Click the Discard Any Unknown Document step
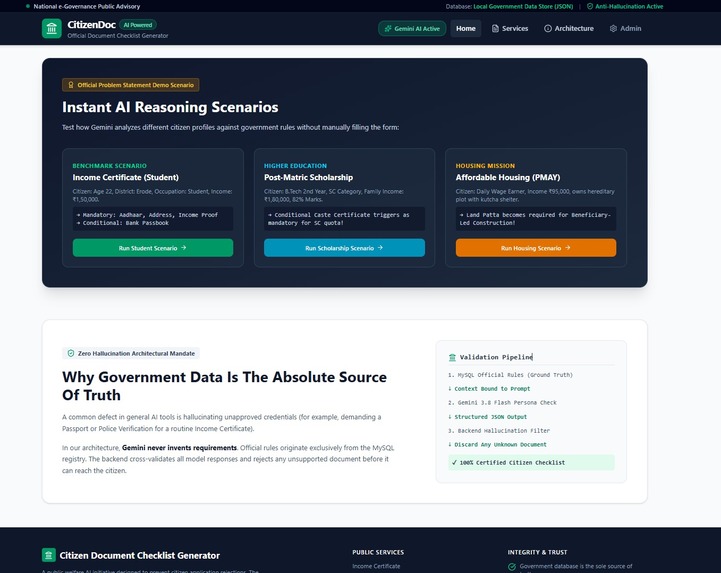 [497, 445]
